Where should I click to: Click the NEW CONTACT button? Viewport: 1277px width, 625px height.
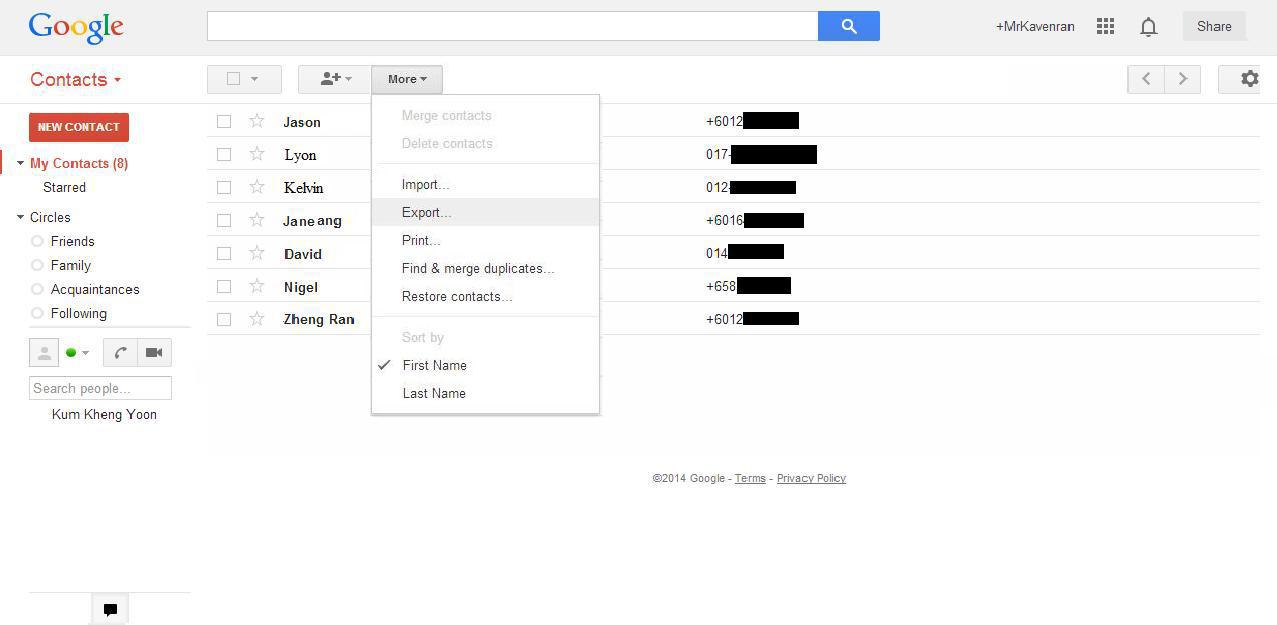(x=79, y=127)
